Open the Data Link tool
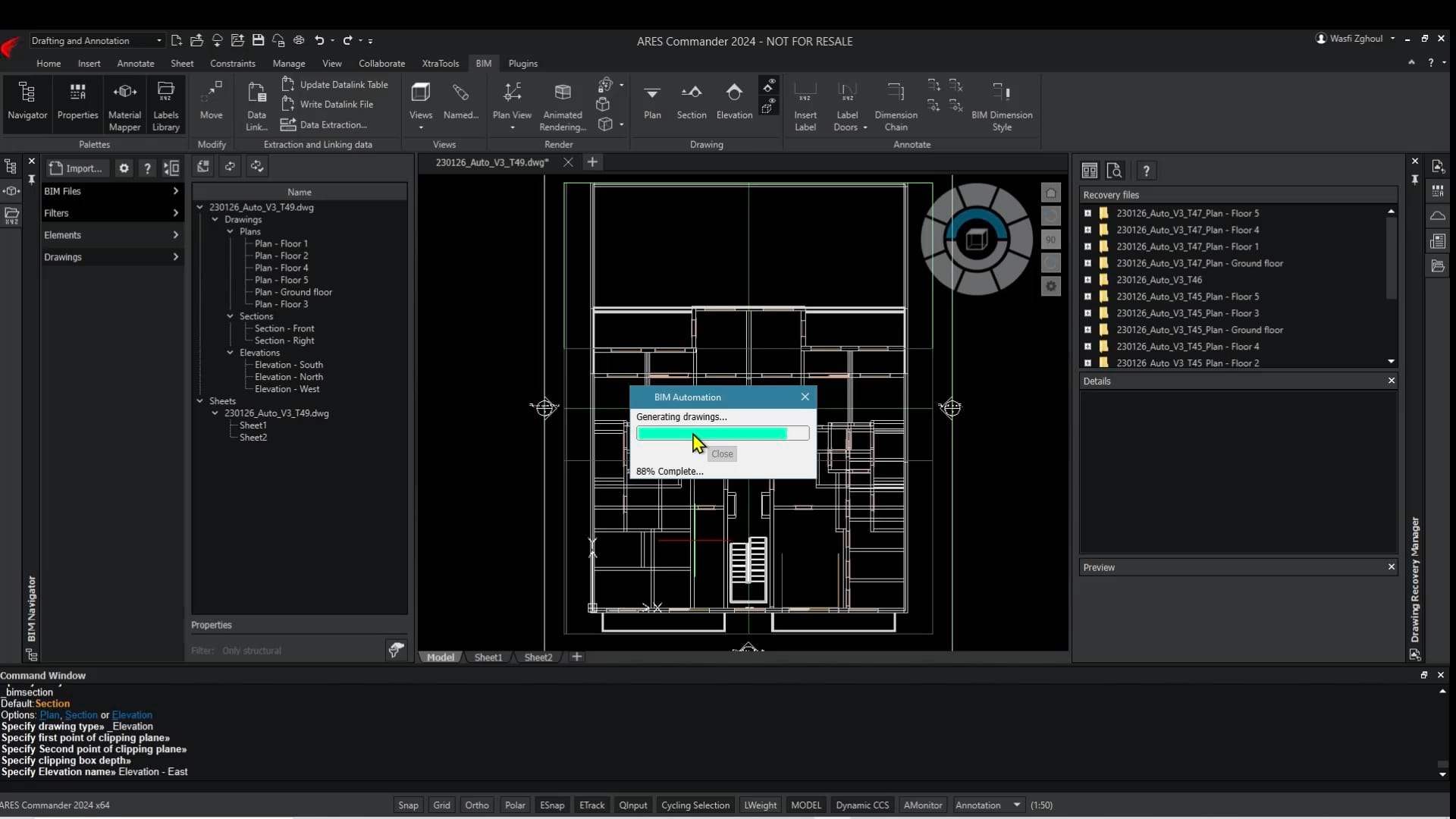This screenshot has height=819, width=1456. [256, 106]
